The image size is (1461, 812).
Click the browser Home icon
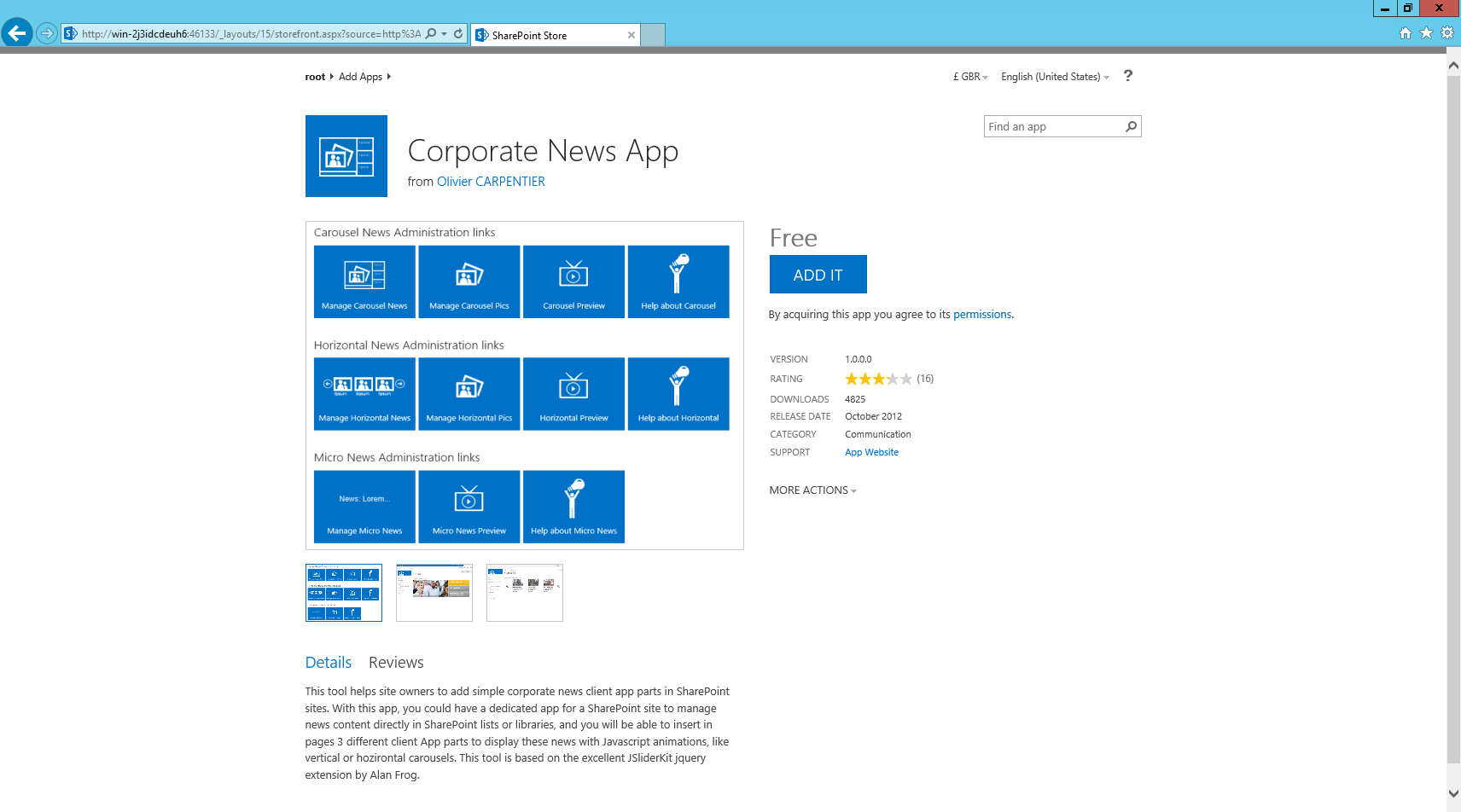[1406, 33]
